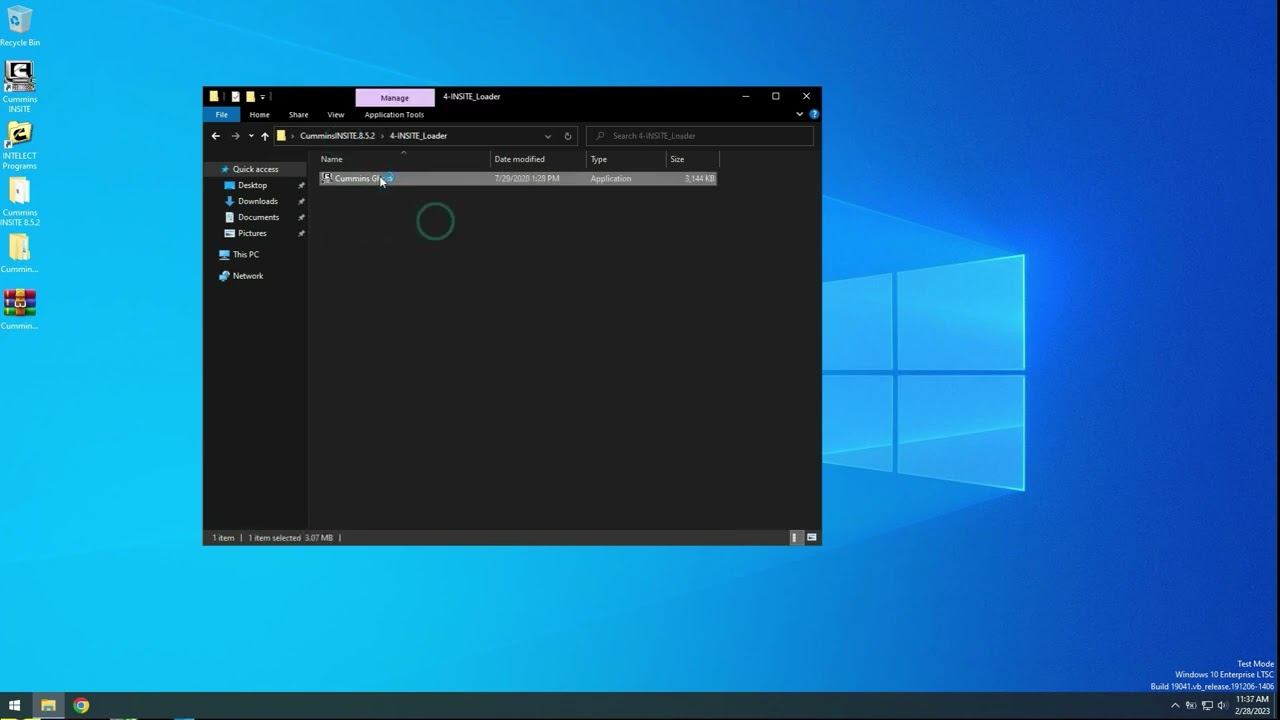
Task: Click the folder icon in the address bar
Action: pyautogui.click(x=281, y=136)
